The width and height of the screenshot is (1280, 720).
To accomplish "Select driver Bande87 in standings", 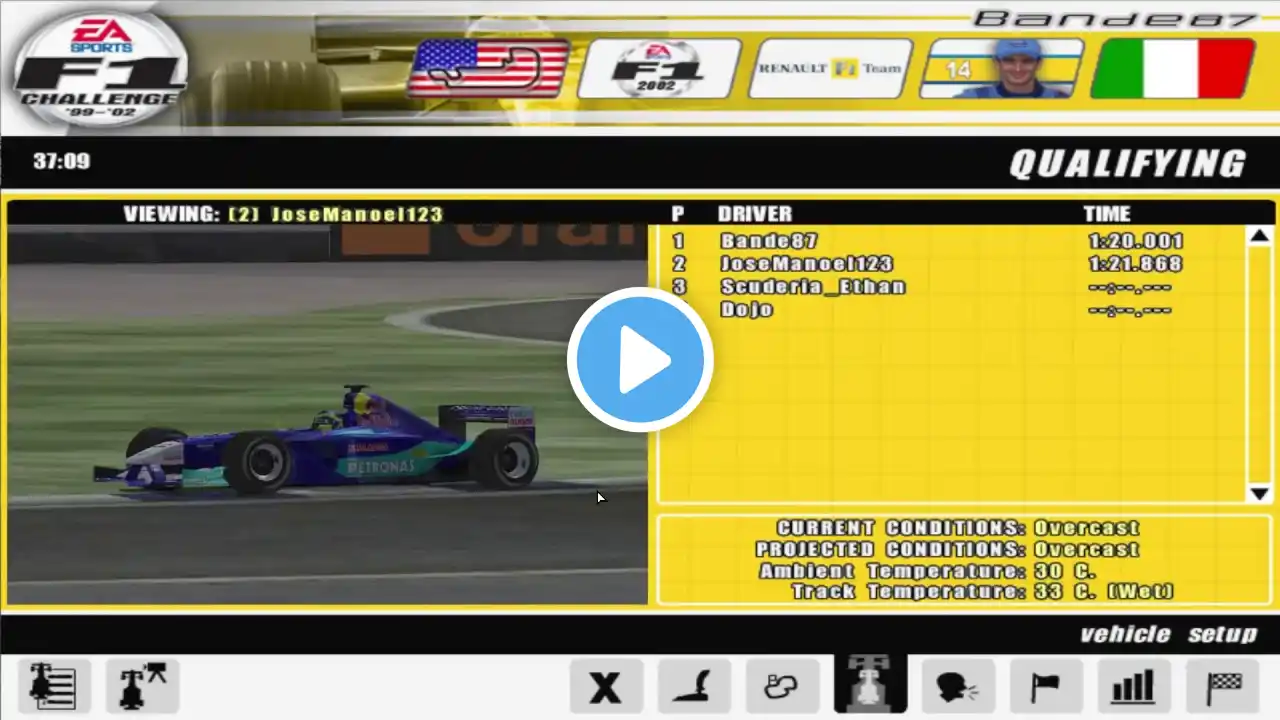I will pos(769,241).
